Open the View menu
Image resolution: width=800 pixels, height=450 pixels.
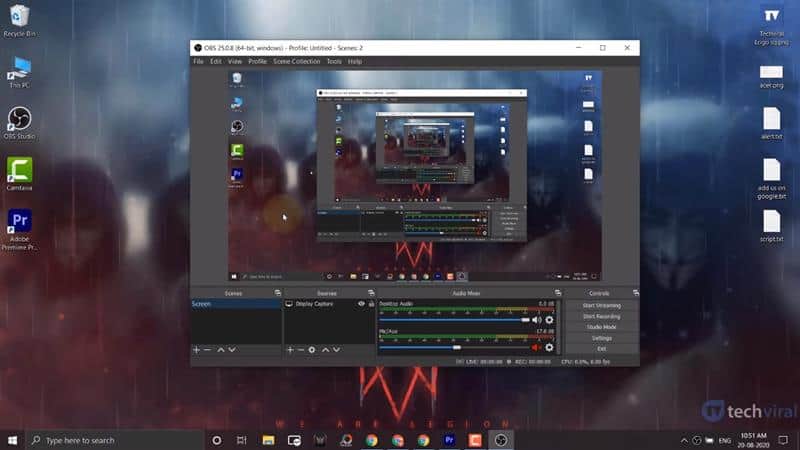click(235, 61)
